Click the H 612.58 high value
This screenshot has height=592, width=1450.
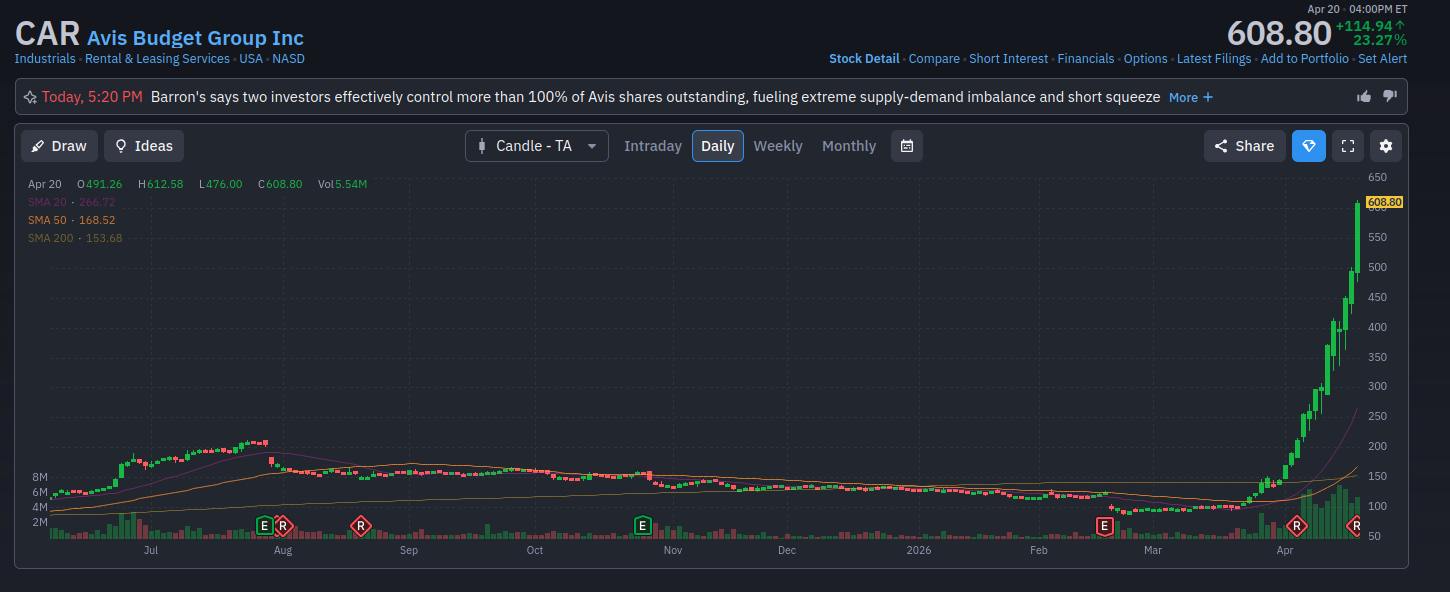(x=160, y=184)
